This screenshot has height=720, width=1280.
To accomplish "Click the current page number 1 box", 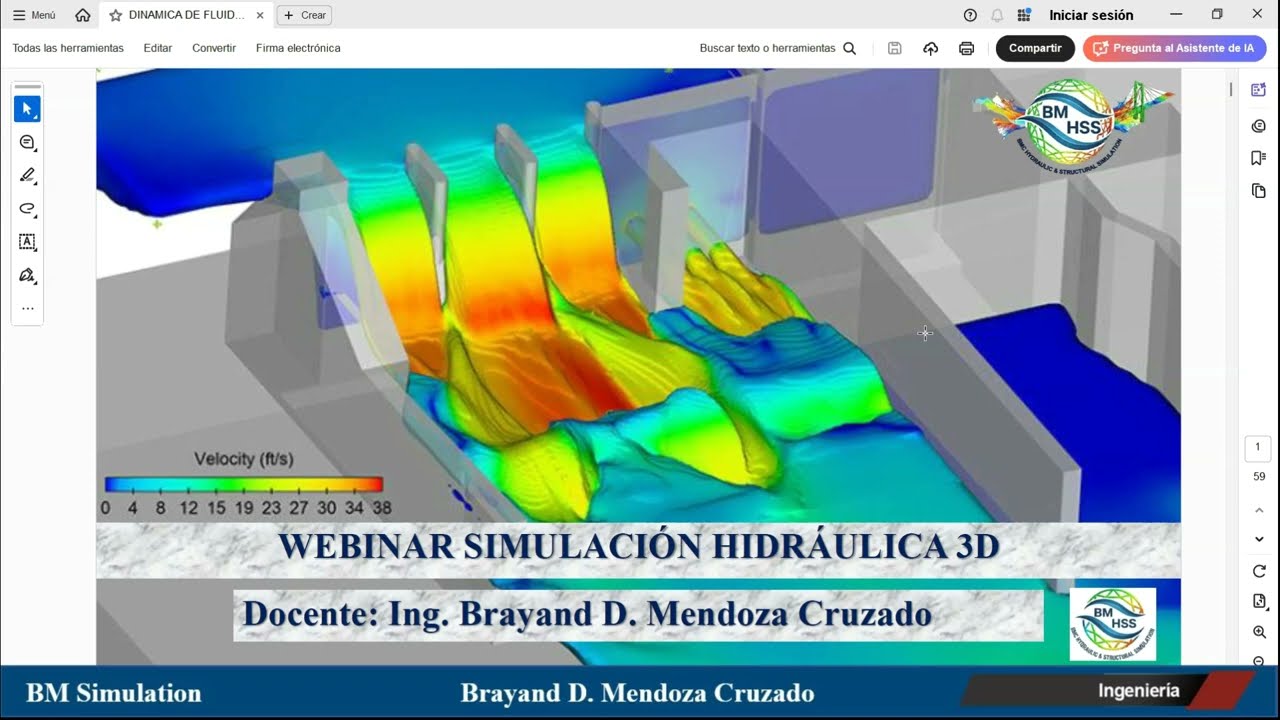I will click(x=1259, y=448).
